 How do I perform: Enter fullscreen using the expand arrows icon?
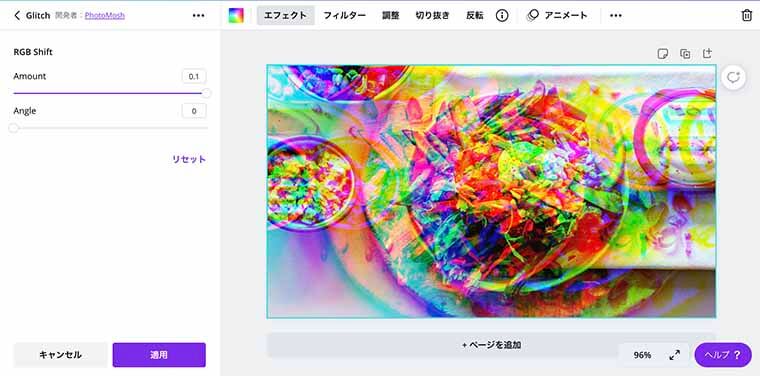tap(674, 355)
